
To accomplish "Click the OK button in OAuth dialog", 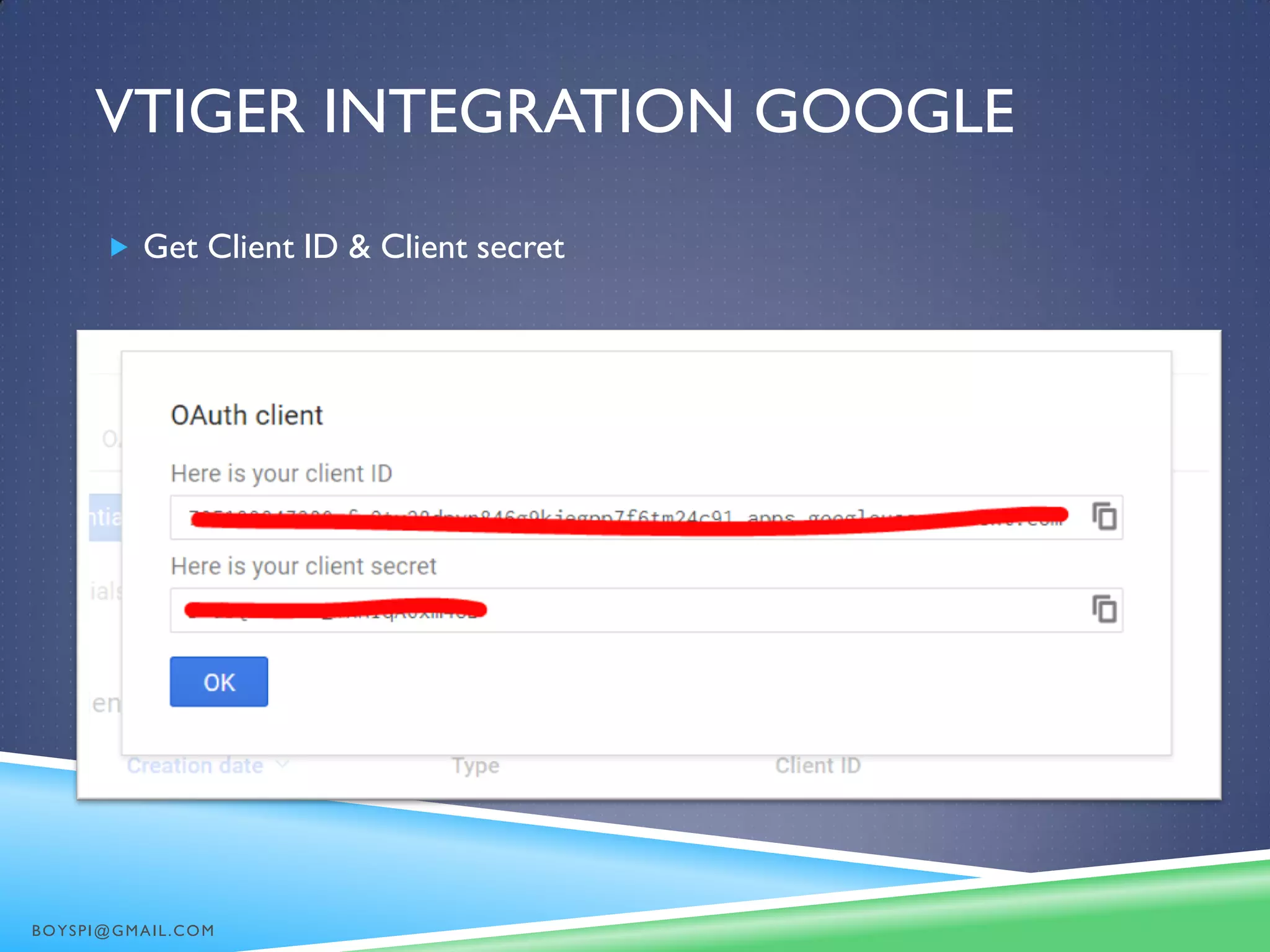I will pos(219,682).
